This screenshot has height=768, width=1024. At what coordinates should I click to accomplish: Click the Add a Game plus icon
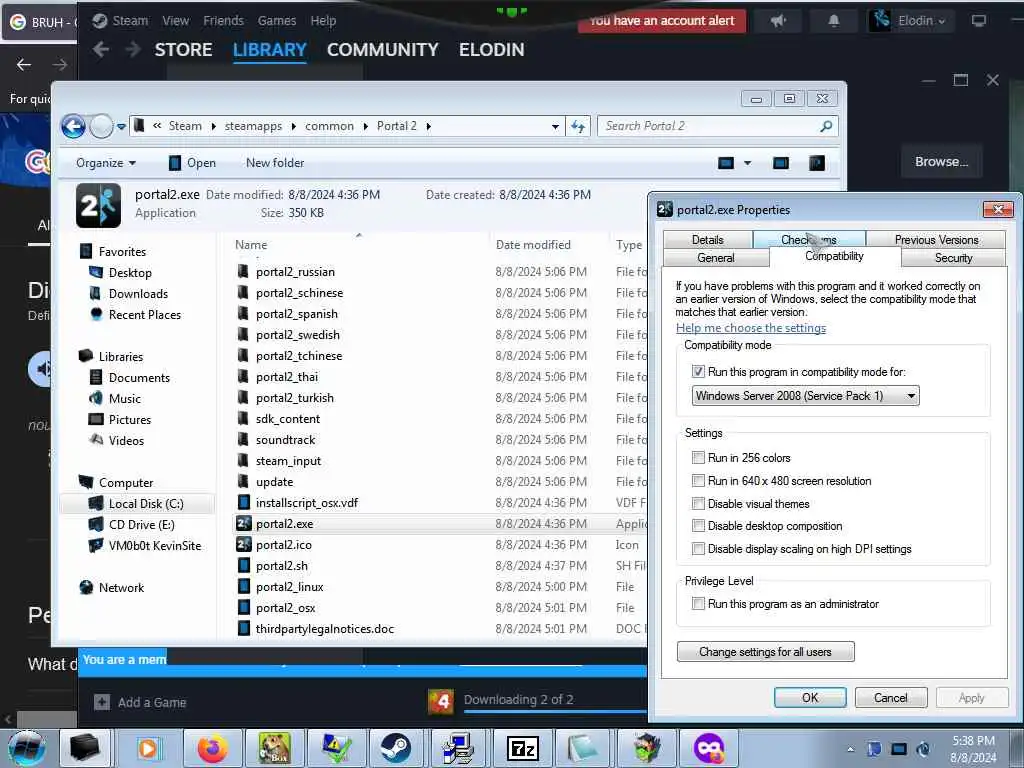coord(102,702)
